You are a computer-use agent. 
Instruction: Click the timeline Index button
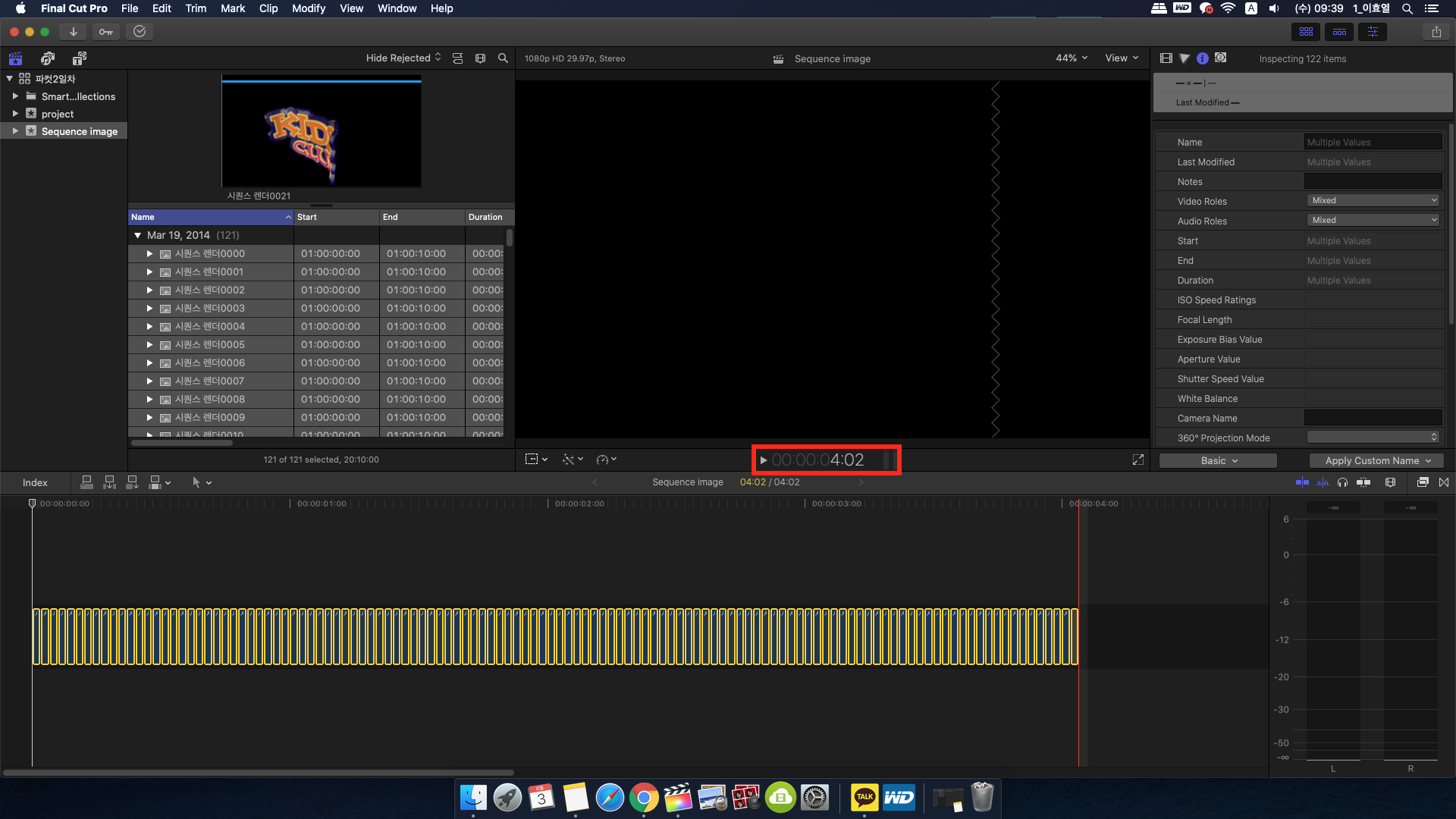coord(35,482)
